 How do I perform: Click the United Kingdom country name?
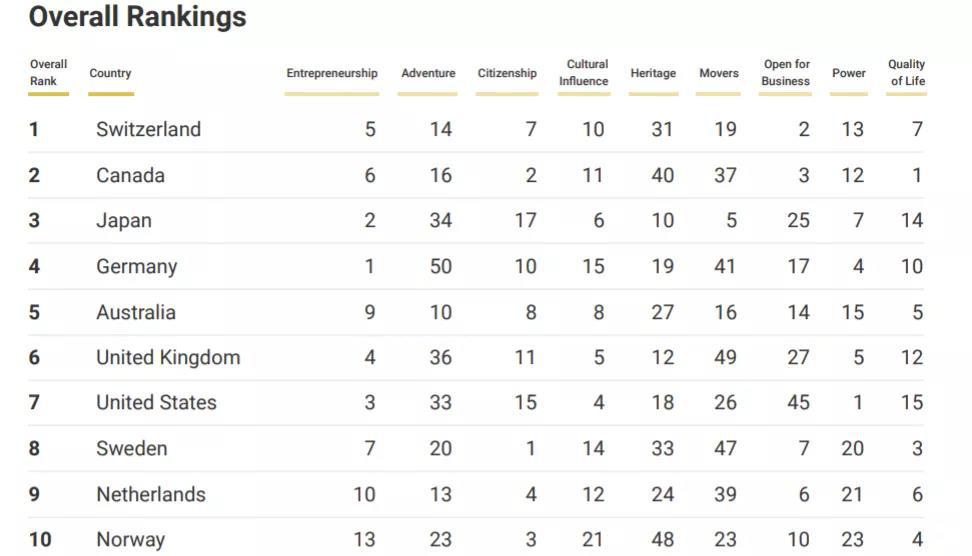(168, 358)
